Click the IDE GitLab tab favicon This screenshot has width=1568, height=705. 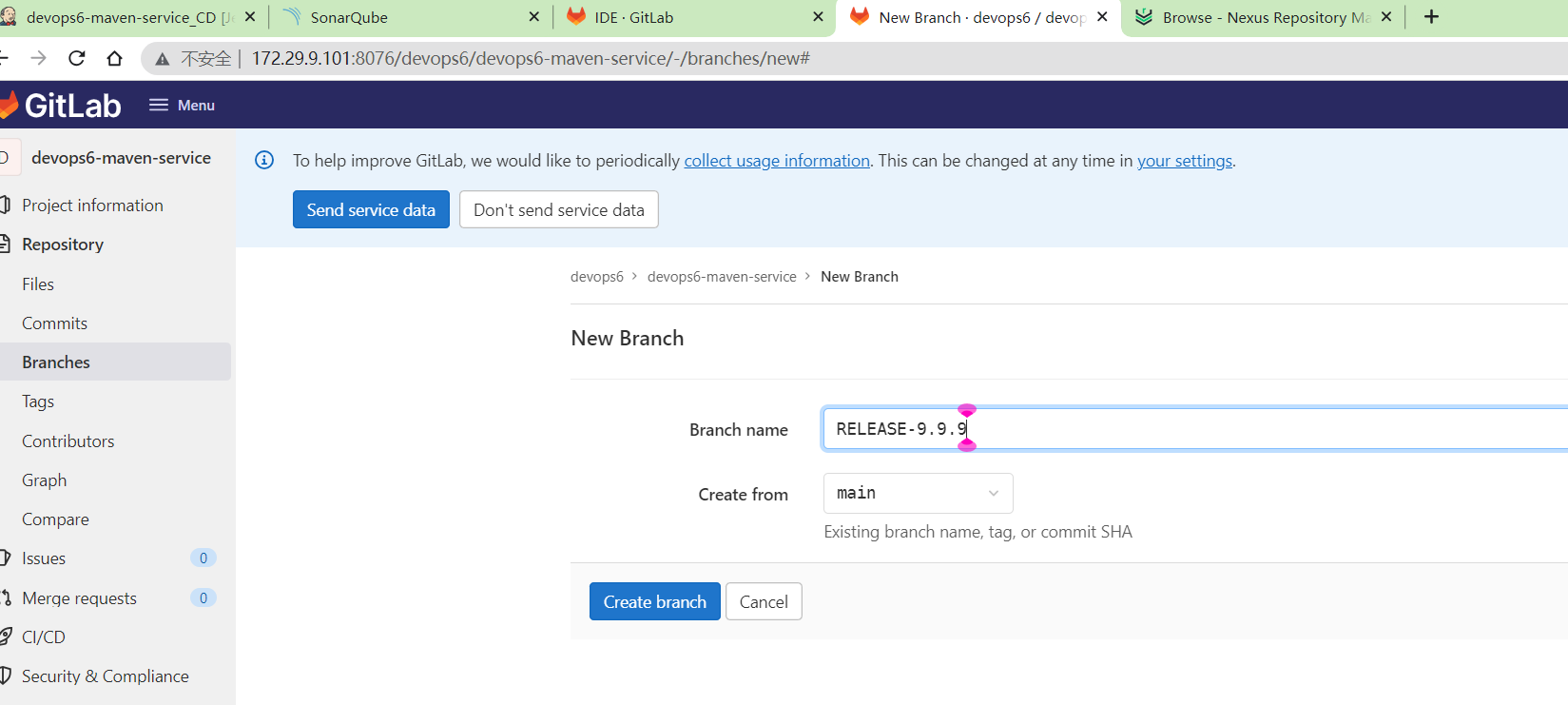(576, 16)
